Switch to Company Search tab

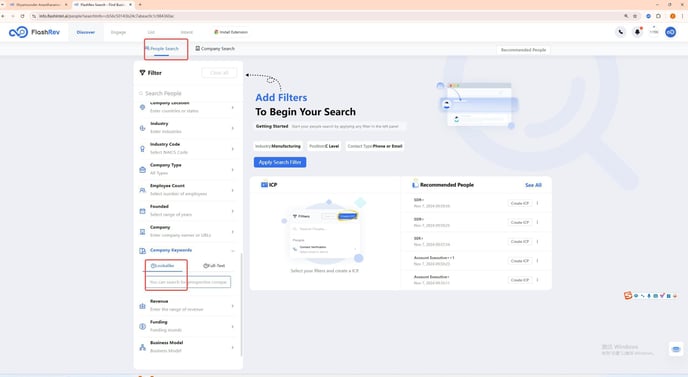[215, 49]
